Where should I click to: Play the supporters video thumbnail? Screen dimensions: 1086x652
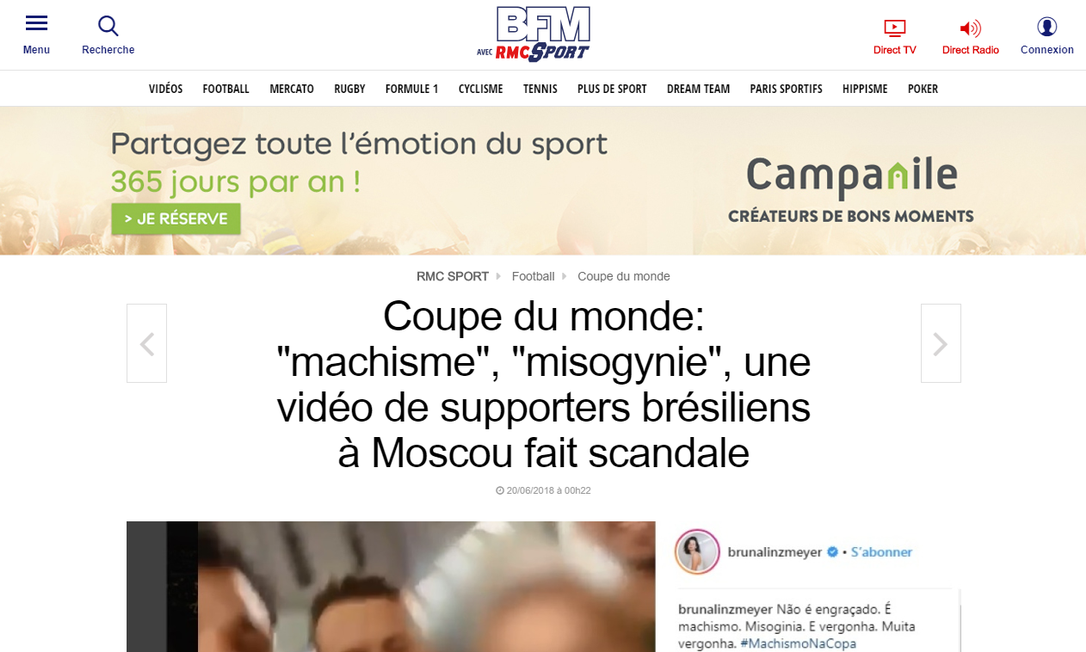pos(391,586)
